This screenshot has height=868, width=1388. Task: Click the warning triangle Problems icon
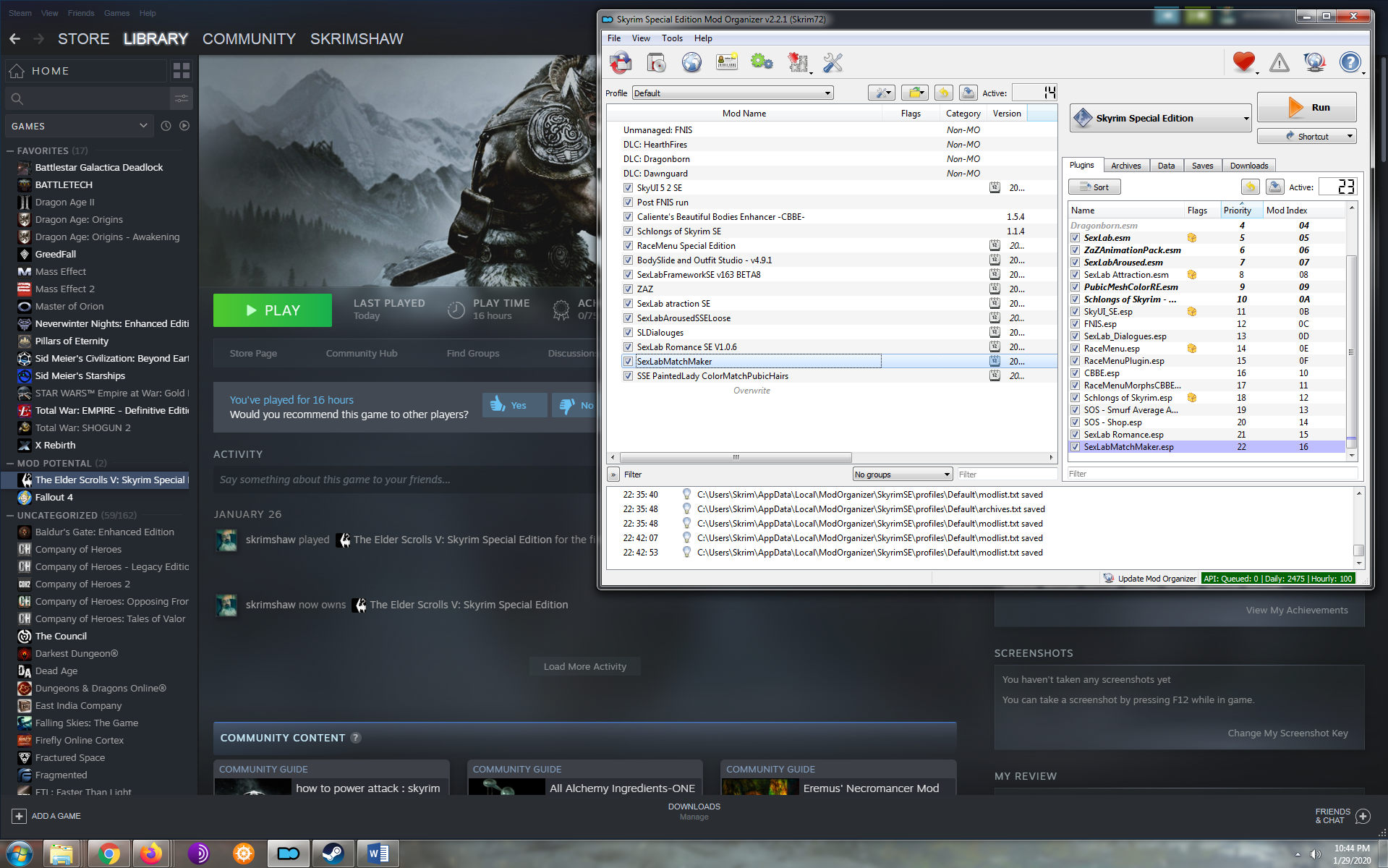pos(1279,63)
